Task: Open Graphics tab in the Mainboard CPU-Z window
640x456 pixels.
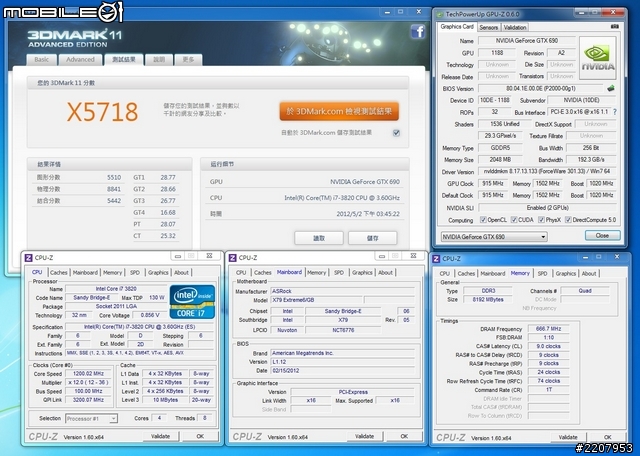Action: [x=362, y=272]
